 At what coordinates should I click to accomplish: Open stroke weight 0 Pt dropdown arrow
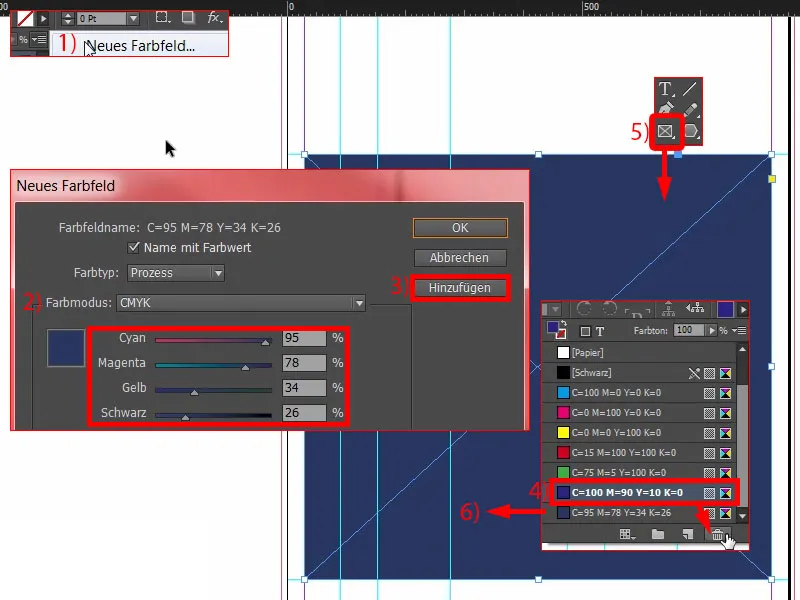coord(133,19)
